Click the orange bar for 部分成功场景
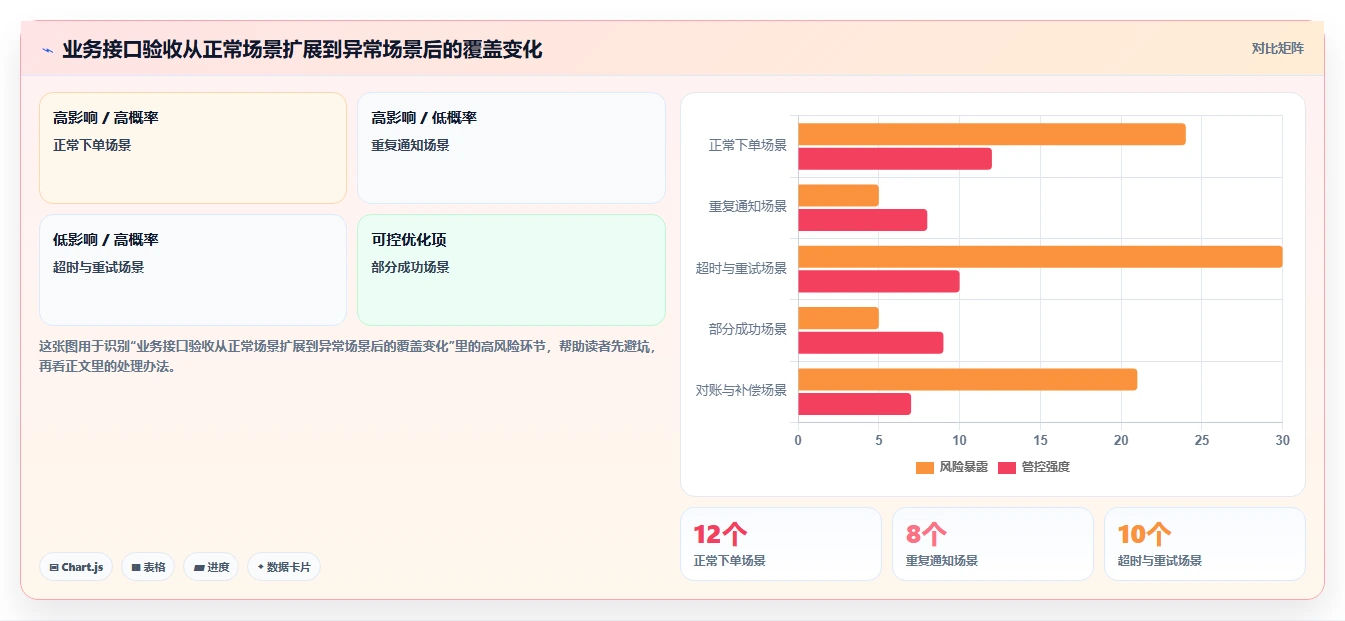 click(x=838, y=318)
